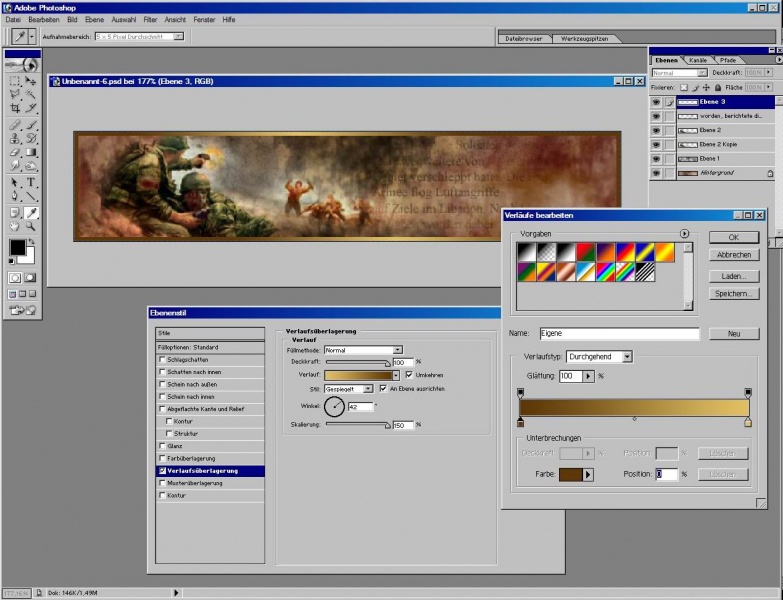Screen dimensions: 783x600
Task: Select the dark brown left color stop
Action: click(520, 422)
